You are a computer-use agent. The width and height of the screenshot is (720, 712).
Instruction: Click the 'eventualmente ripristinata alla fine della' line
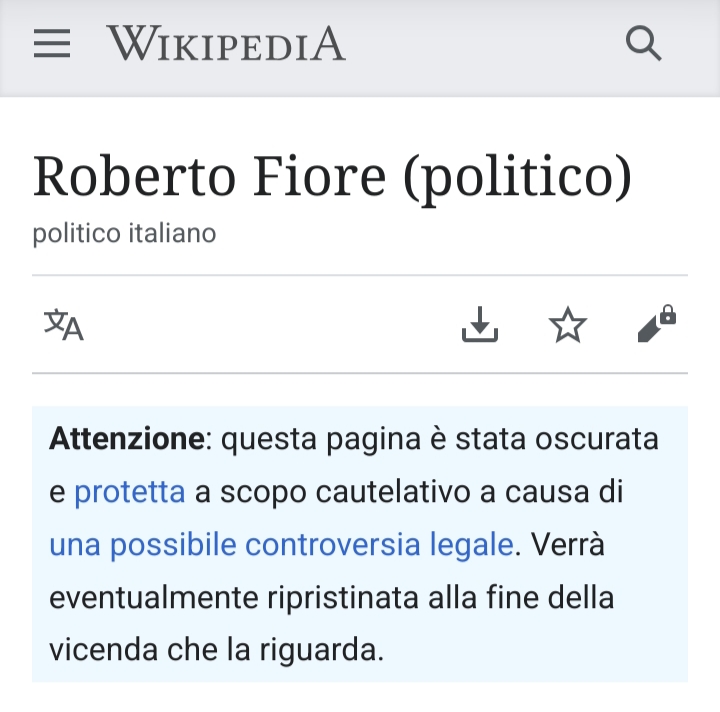click(x=332, y=597)
